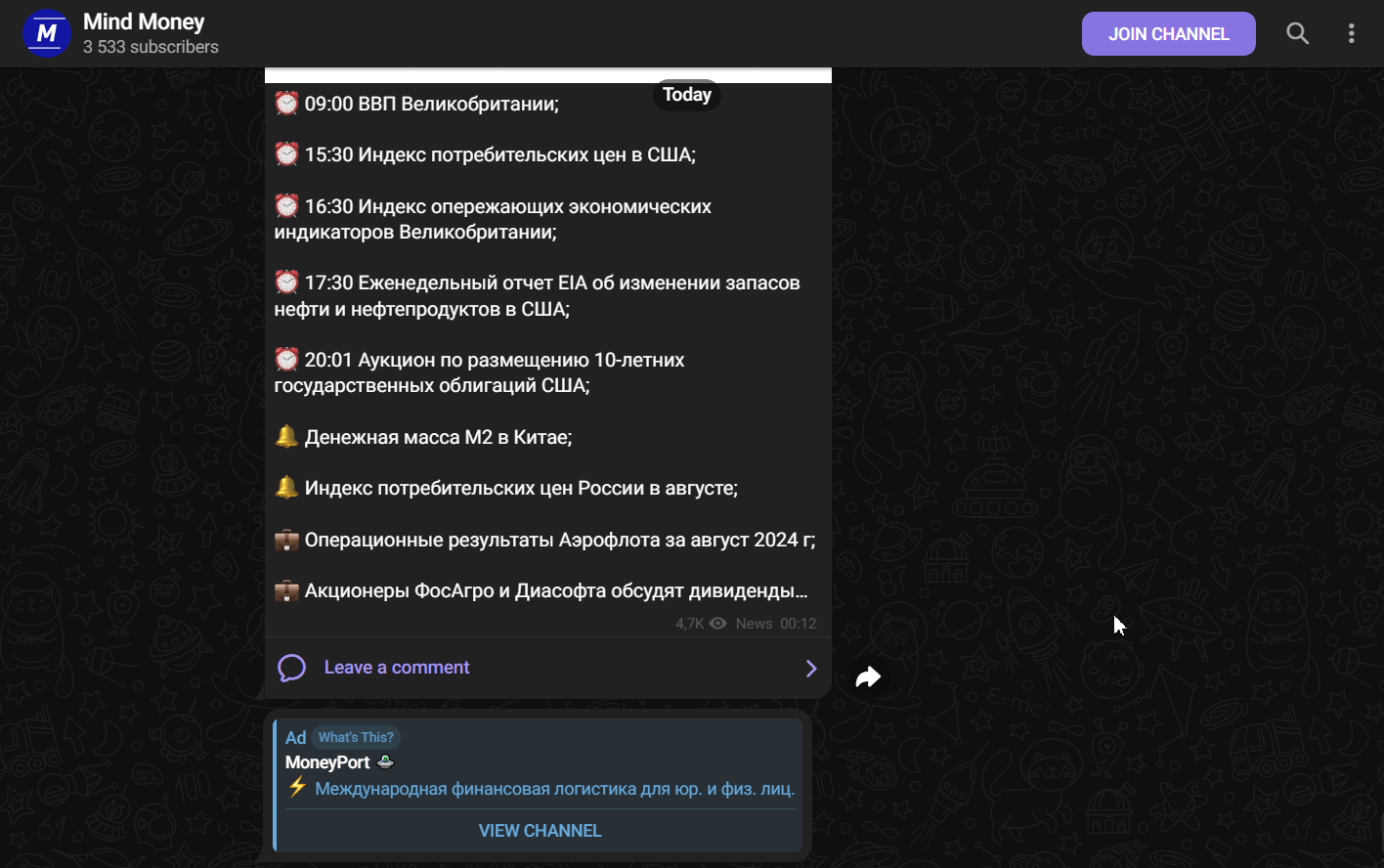Click the comment bubble icon
The image size is (1384, 868).
click(x=291, y=668)
